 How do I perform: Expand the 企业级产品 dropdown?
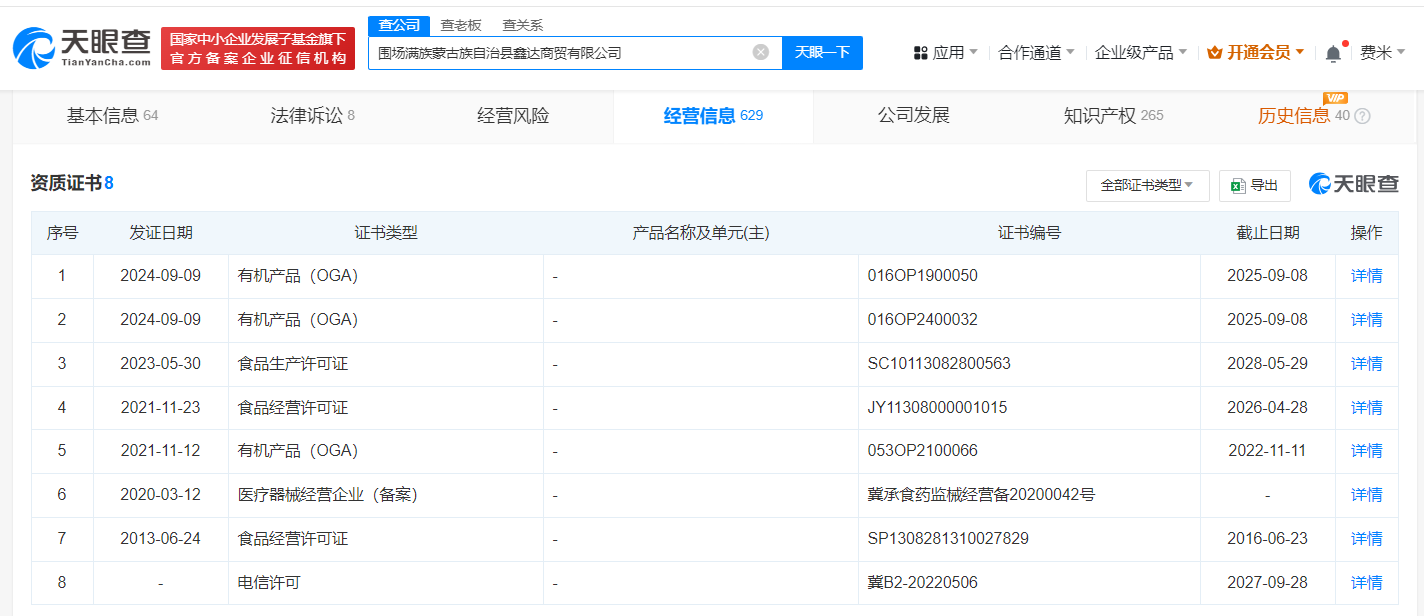click(1141, 53)
